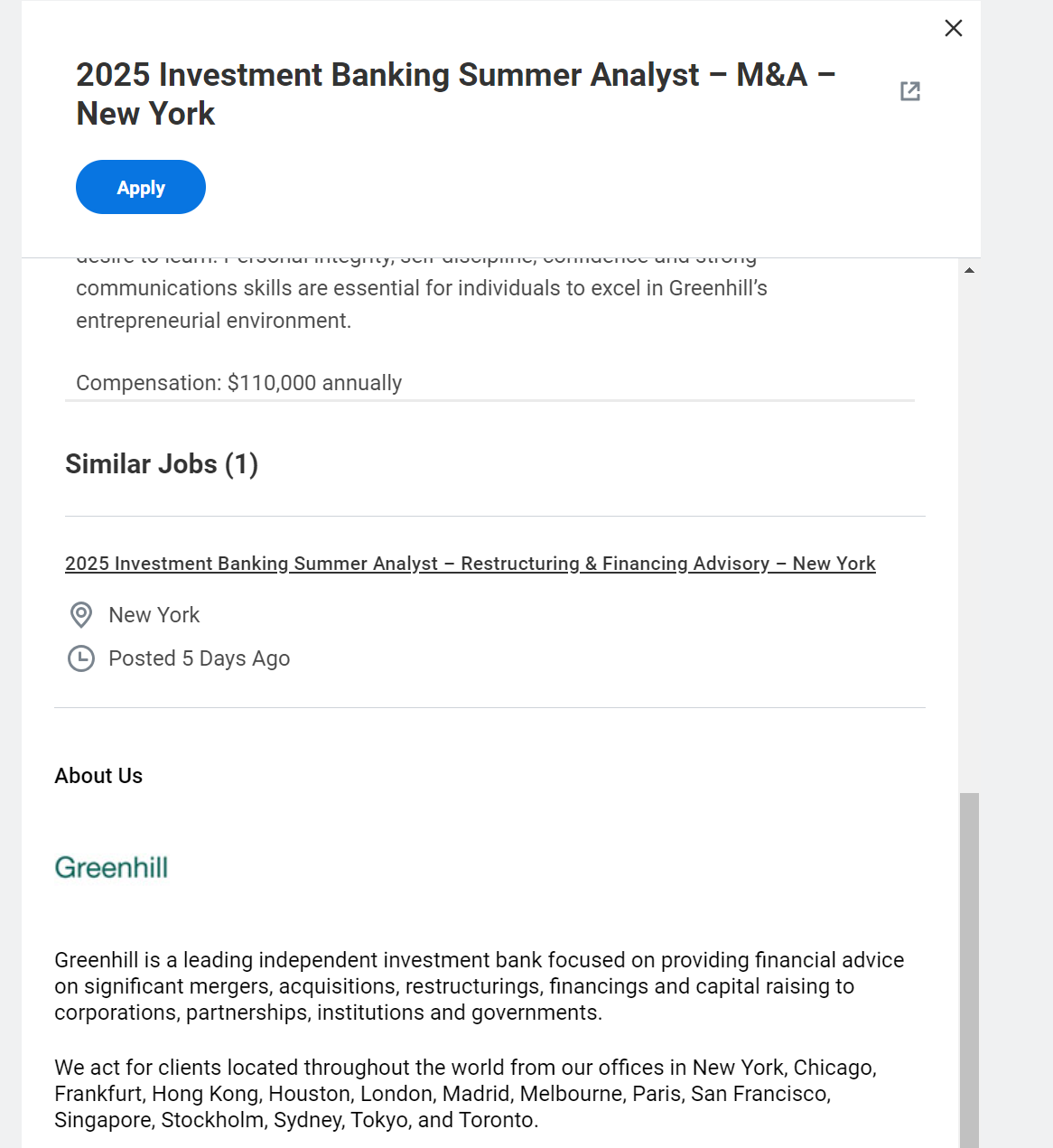Click the Compensation $110,000 annually line
The height and width of the screenshot is (1148, 1053).
tap(238, 383)
